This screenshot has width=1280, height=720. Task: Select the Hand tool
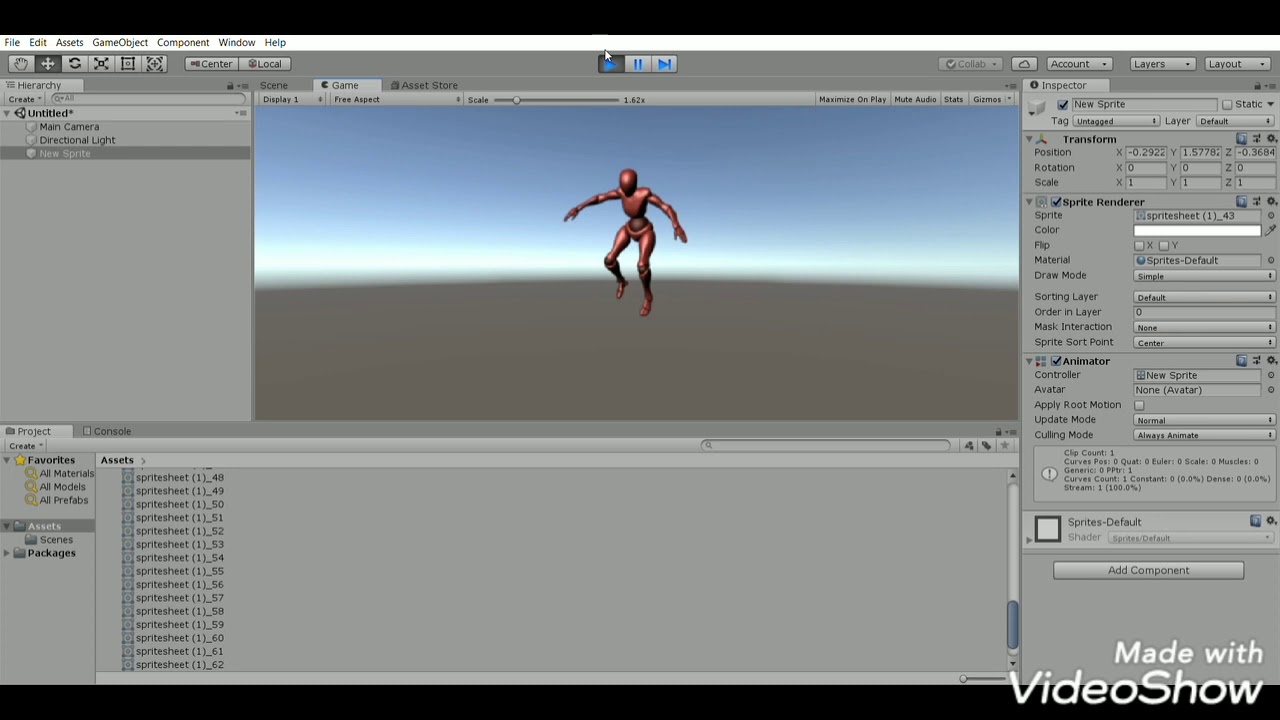coord(21,64)
